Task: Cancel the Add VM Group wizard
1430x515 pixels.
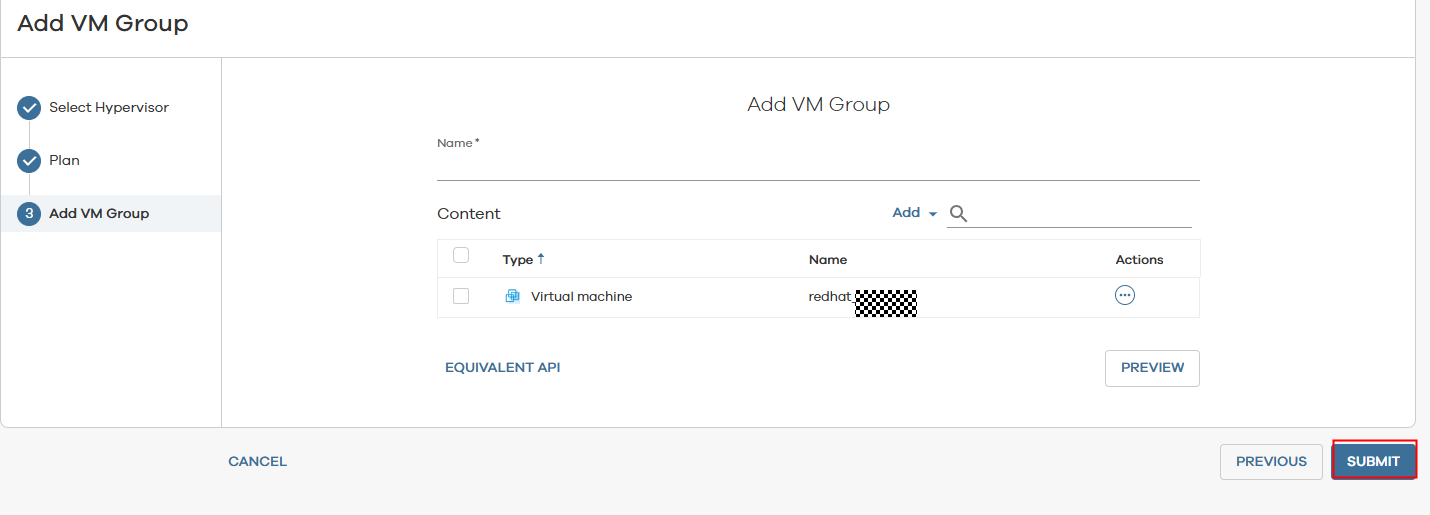Action: (257, 462)
